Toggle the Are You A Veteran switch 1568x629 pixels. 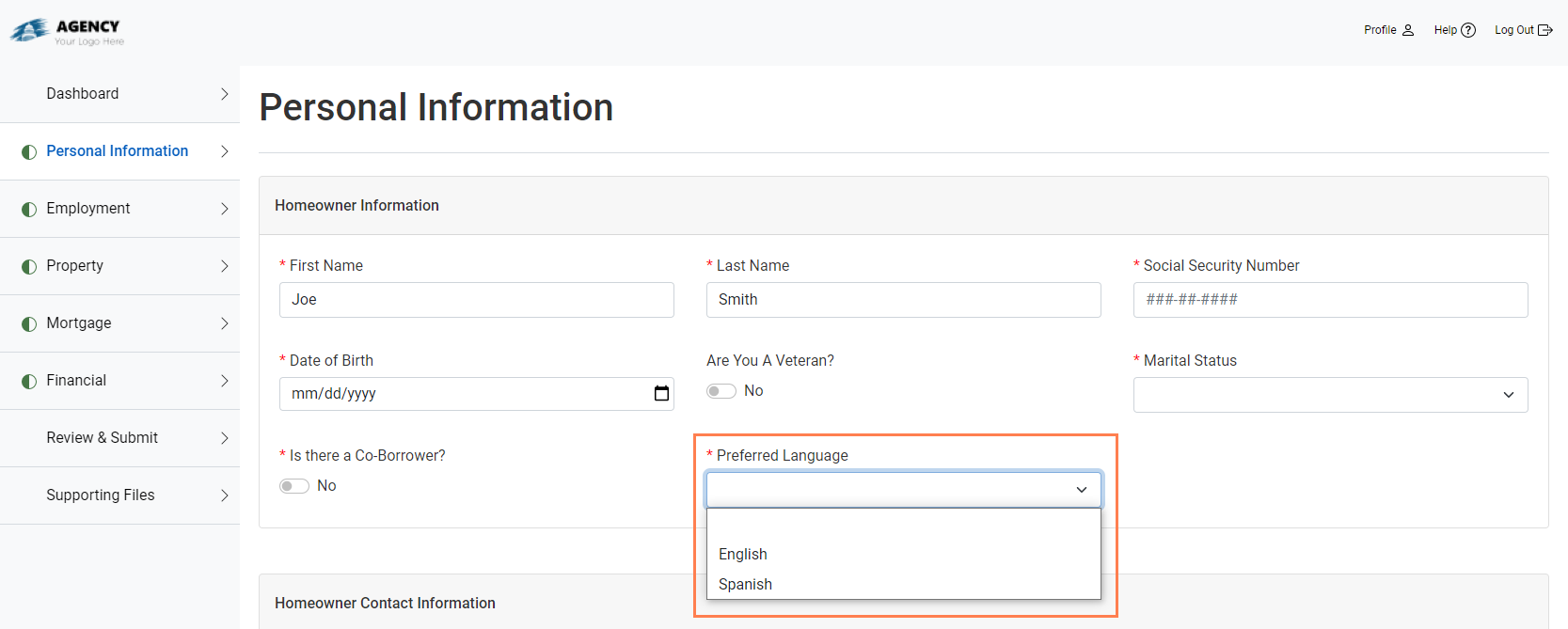click(721, 391)
